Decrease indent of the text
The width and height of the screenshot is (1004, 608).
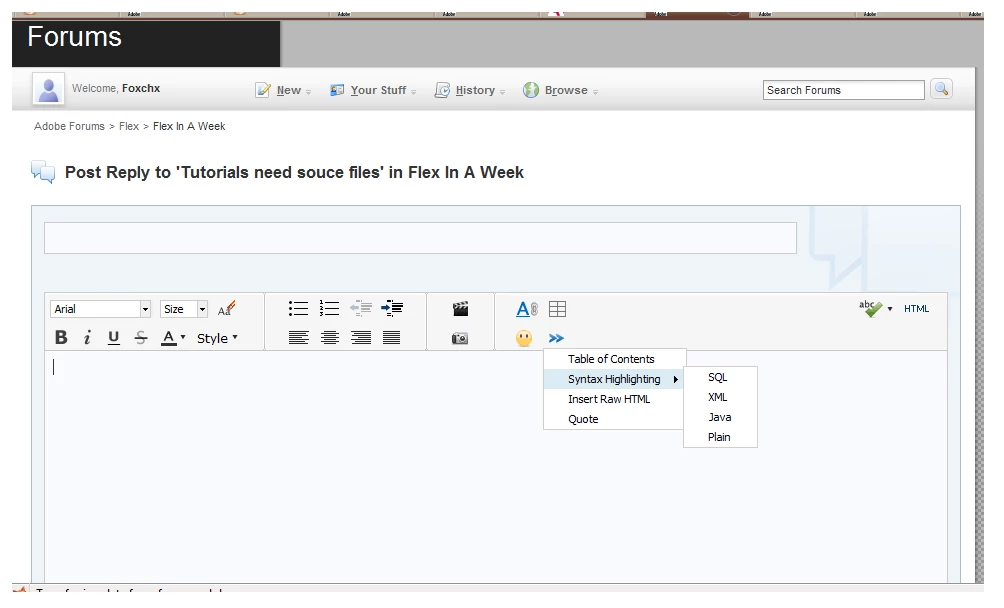click(361, 308)
